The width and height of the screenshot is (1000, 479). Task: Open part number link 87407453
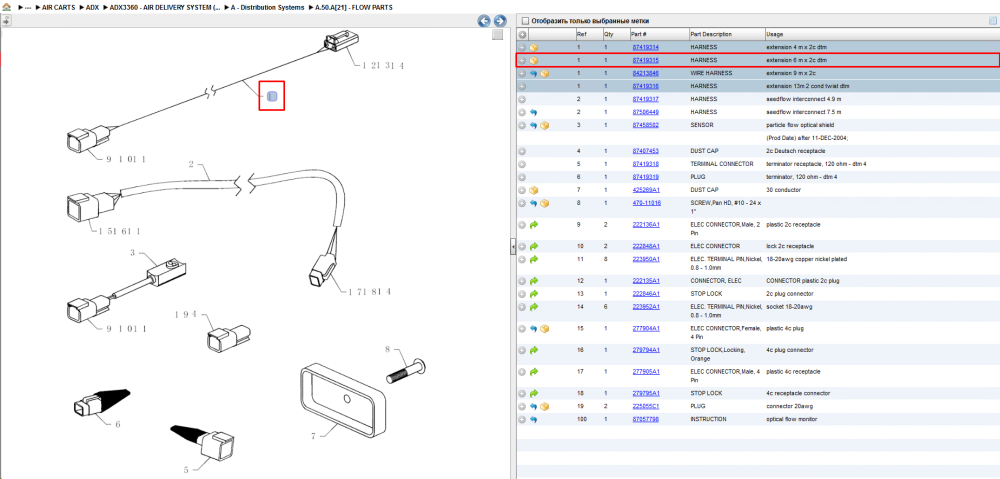pyautogui.click(x=645, y=151)
